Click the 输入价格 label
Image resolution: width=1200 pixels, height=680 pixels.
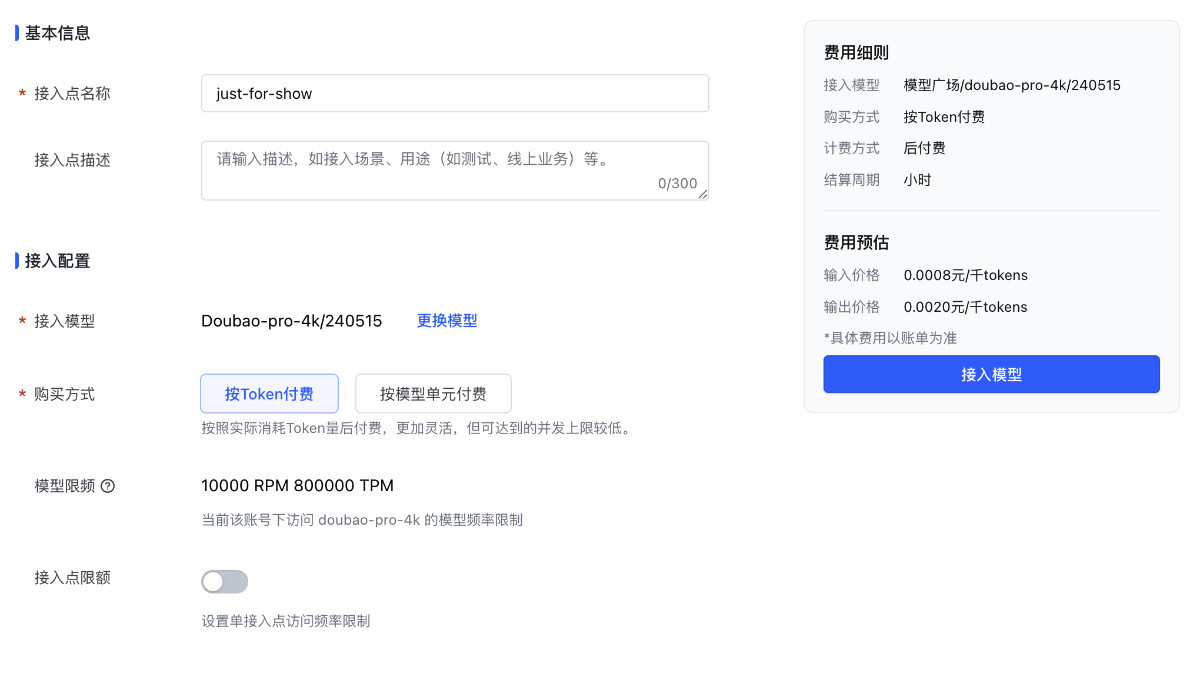pyautogui.click(x=852, y=275)
